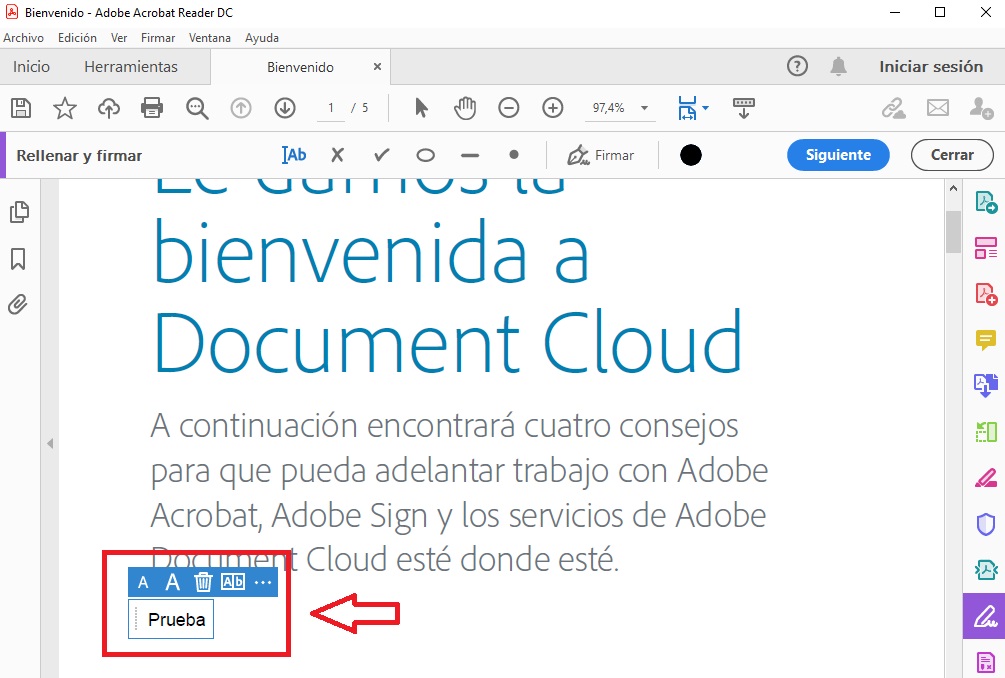This screenshot has width=1005, height=678.
Task: Open the Comment tool from the right sidebar
Action: coord(986,340)
